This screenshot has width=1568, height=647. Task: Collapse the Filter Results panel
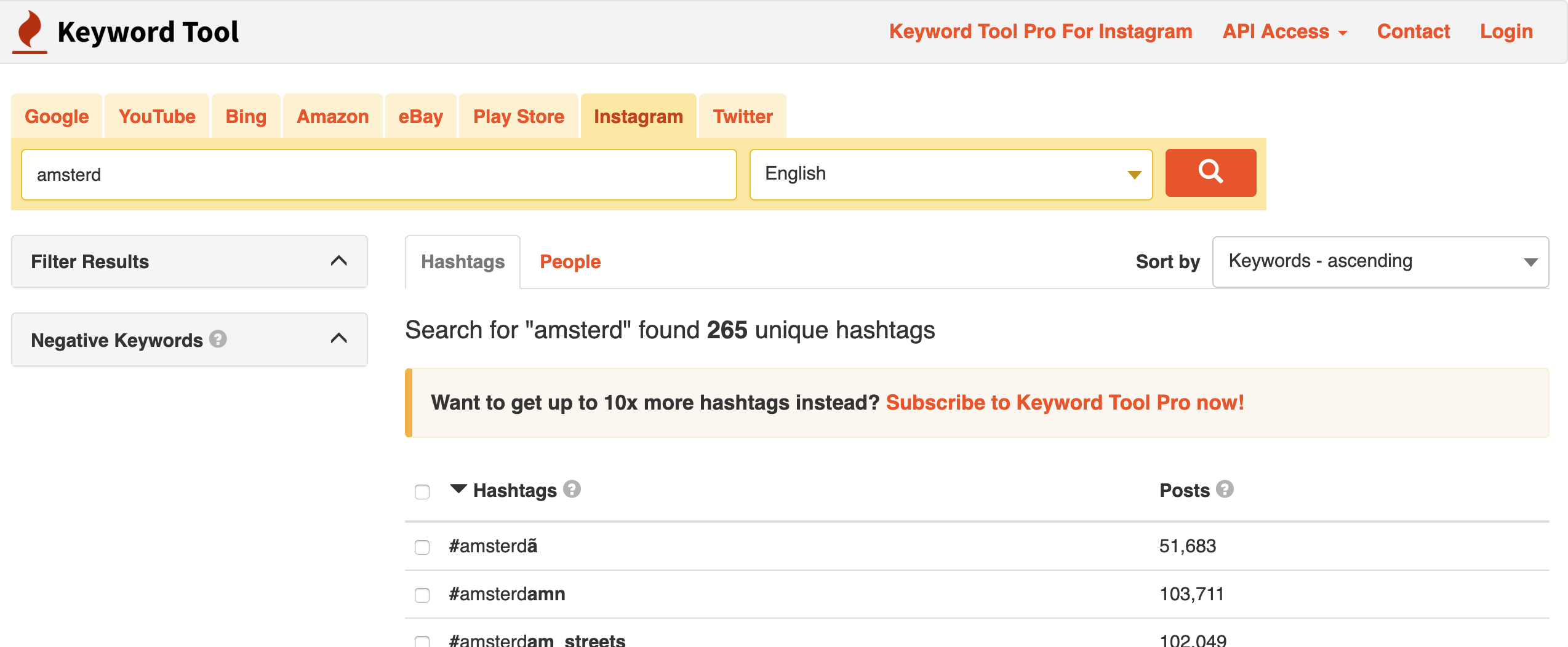click(190, 261)
